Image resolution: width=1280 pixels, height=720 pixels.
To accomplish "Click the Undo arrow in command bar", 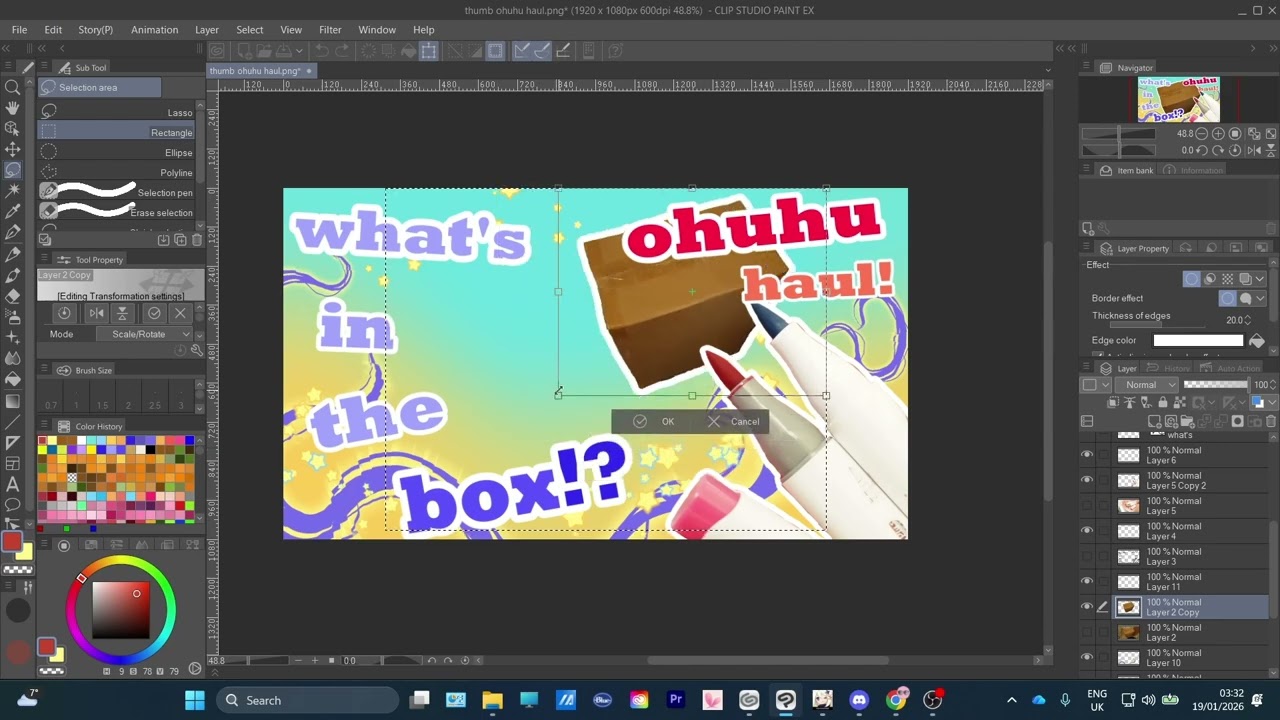I will tap(321, 51).
